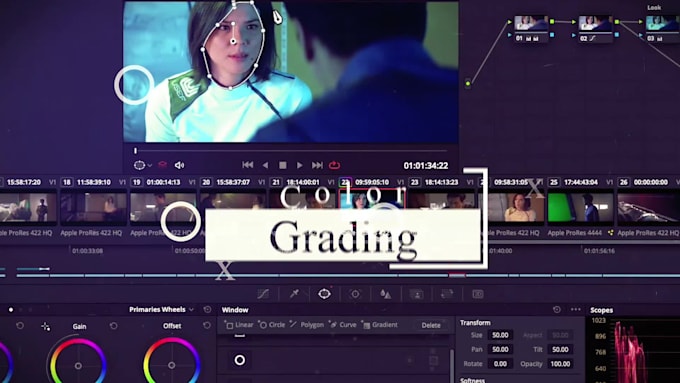Select clip 26 thumbnail
This screenshot has width=680, height=383.
[649, 208]
